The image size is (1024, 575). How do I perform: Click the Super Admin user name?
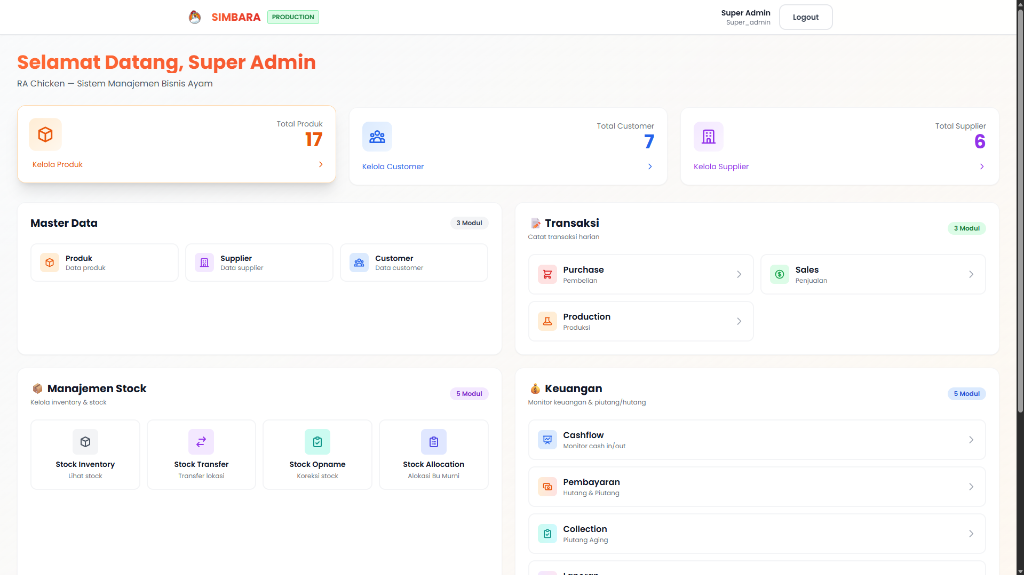pos(745,12)
